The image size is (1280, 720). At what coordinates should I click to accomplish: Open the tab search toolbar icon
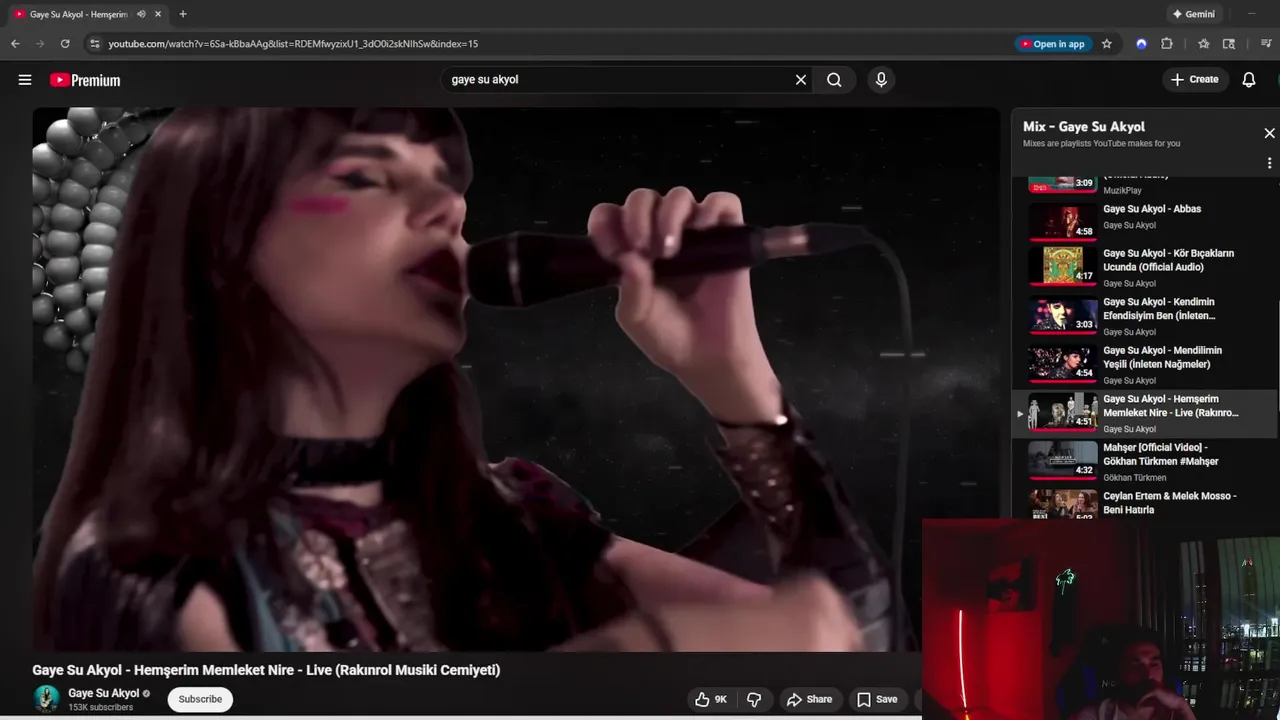coord(1229,44)
